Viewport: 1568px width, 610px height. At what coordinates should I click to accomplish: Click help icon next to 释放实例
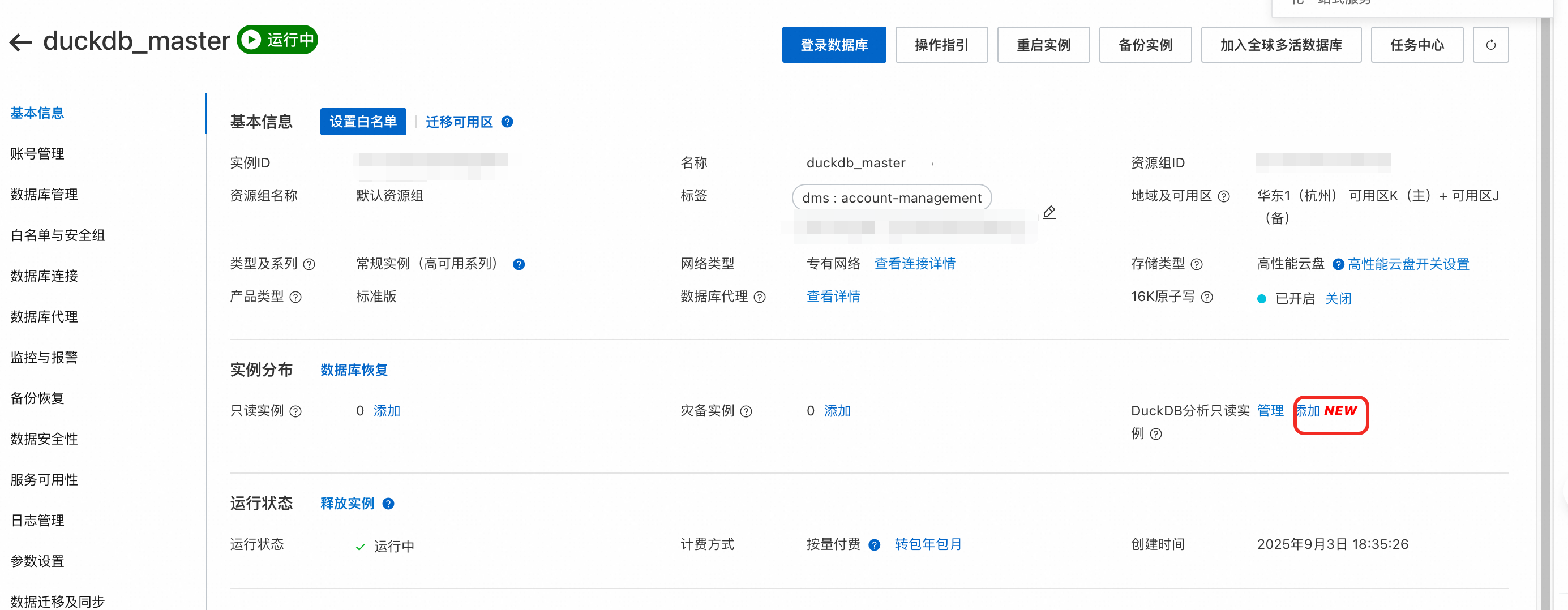(388, 504)
